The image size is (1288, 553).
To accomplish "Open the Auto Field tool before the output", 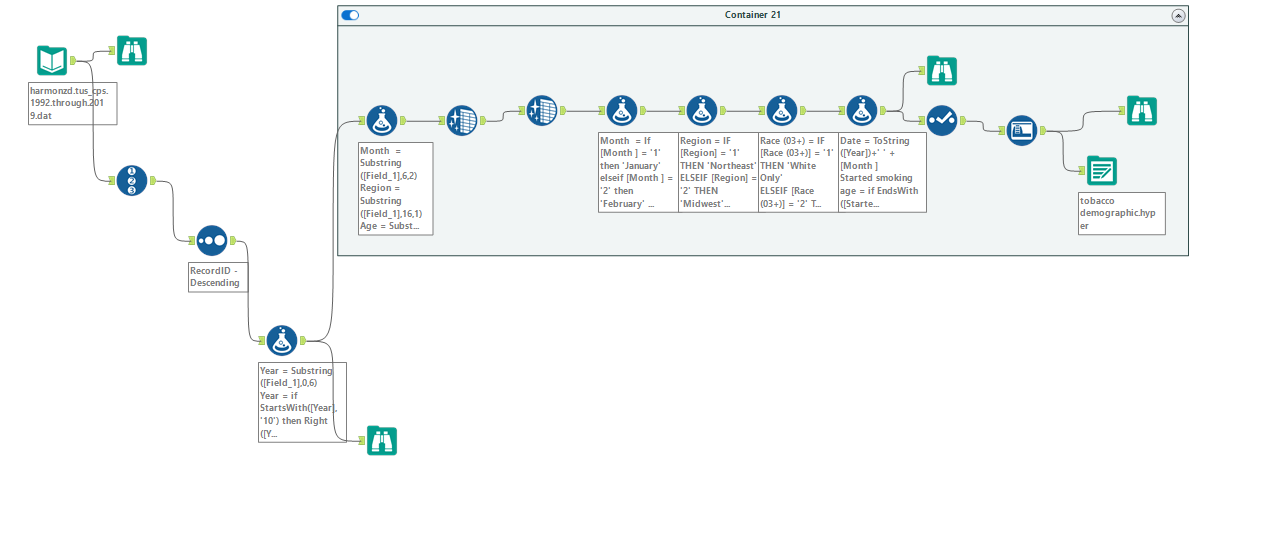I will point(1022,131).
